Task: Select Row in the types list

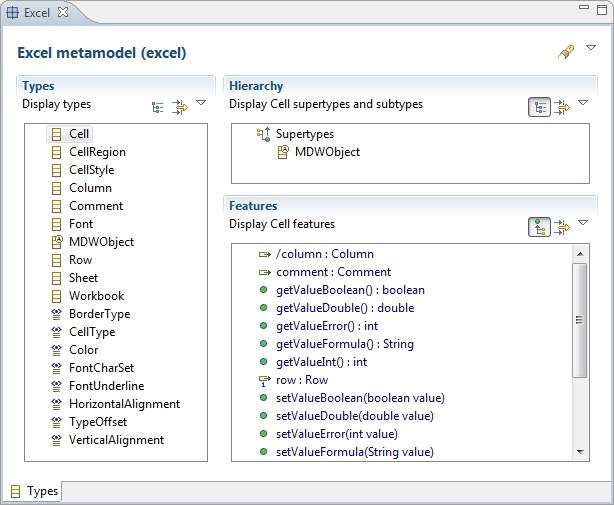Action: point(80,260)
